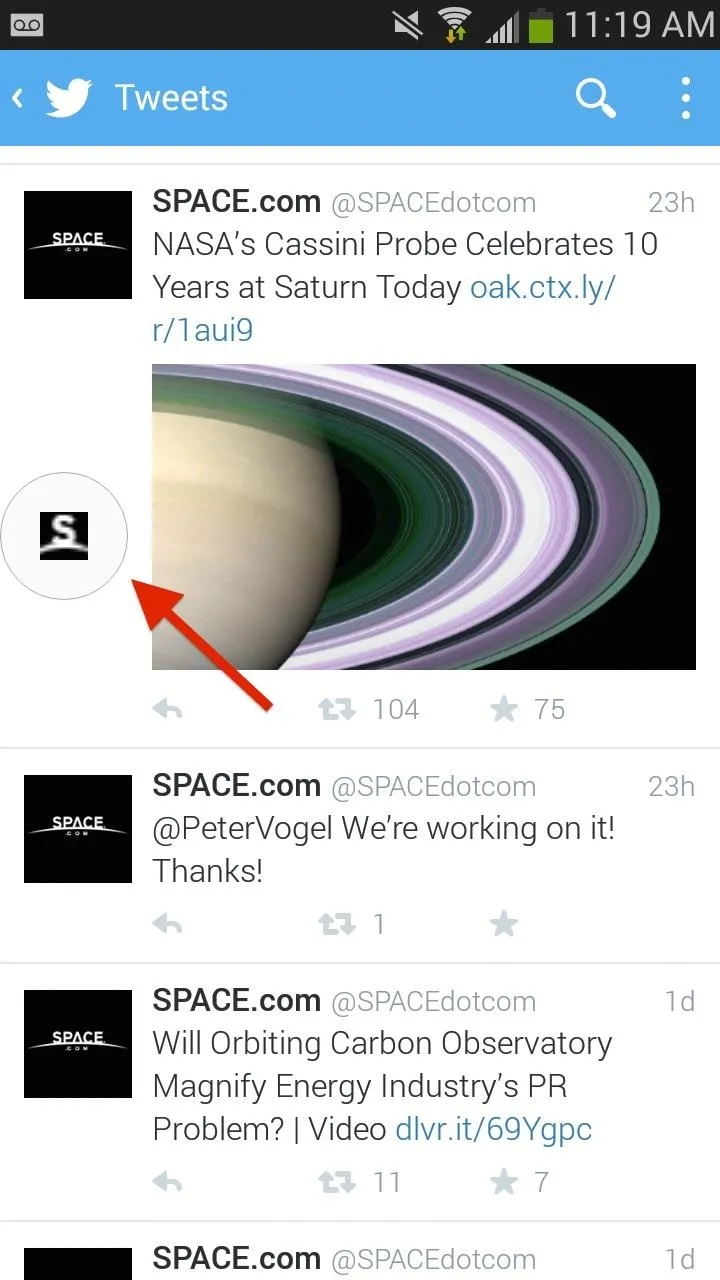Open SPACE.com avatar on first tweet

coord(78,245)
